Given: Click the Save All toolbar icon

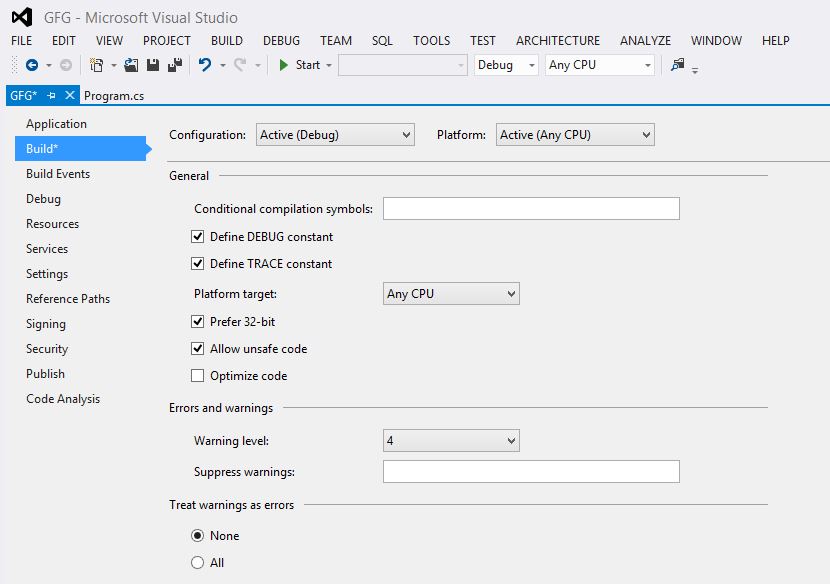Looking at the screenshot, I should tap(175, 65).
